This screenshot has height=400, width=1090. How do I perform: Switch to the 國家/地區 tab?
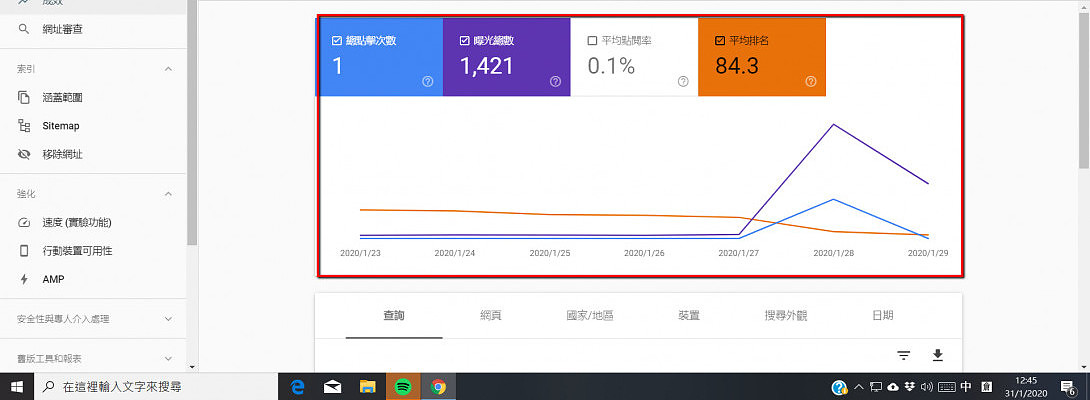[589, 316]
